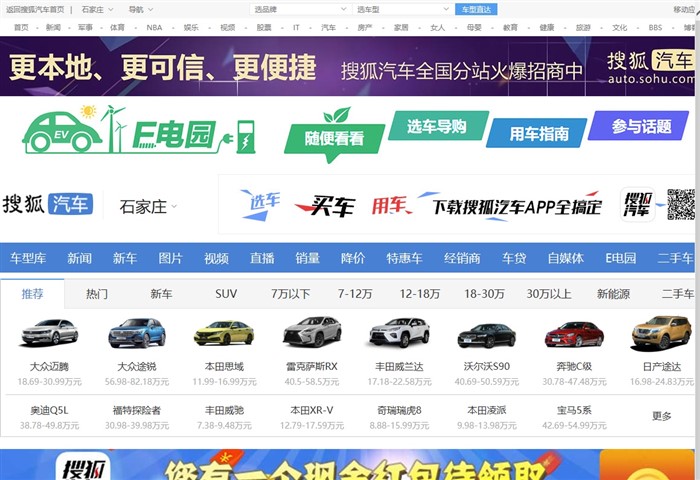Image resolution: width=700 pixels, height=480 pixels.
Task: Click the 宝马5系 link
Action: 574,410
